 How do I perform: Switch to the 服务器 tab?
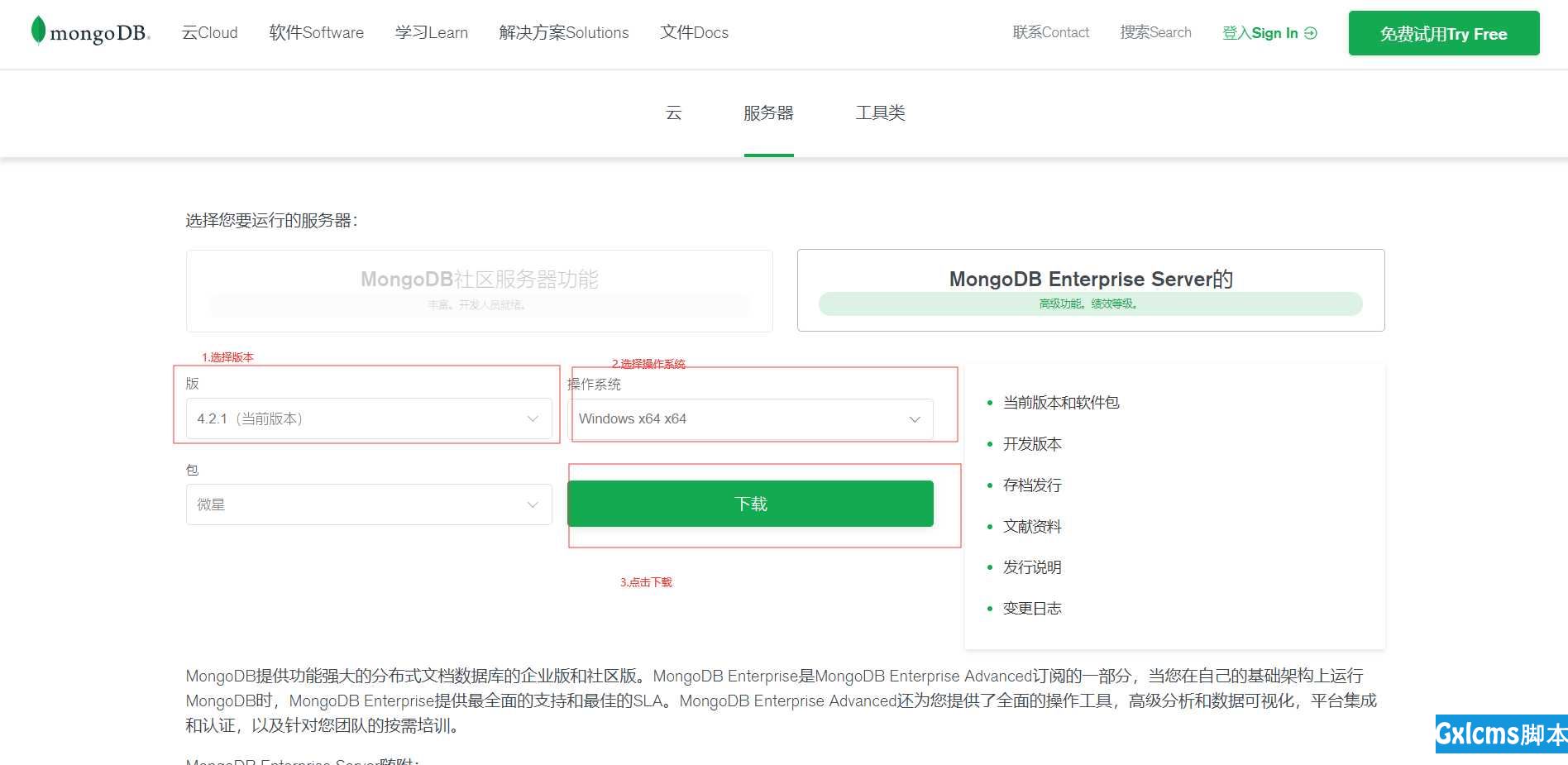[768, 113]
